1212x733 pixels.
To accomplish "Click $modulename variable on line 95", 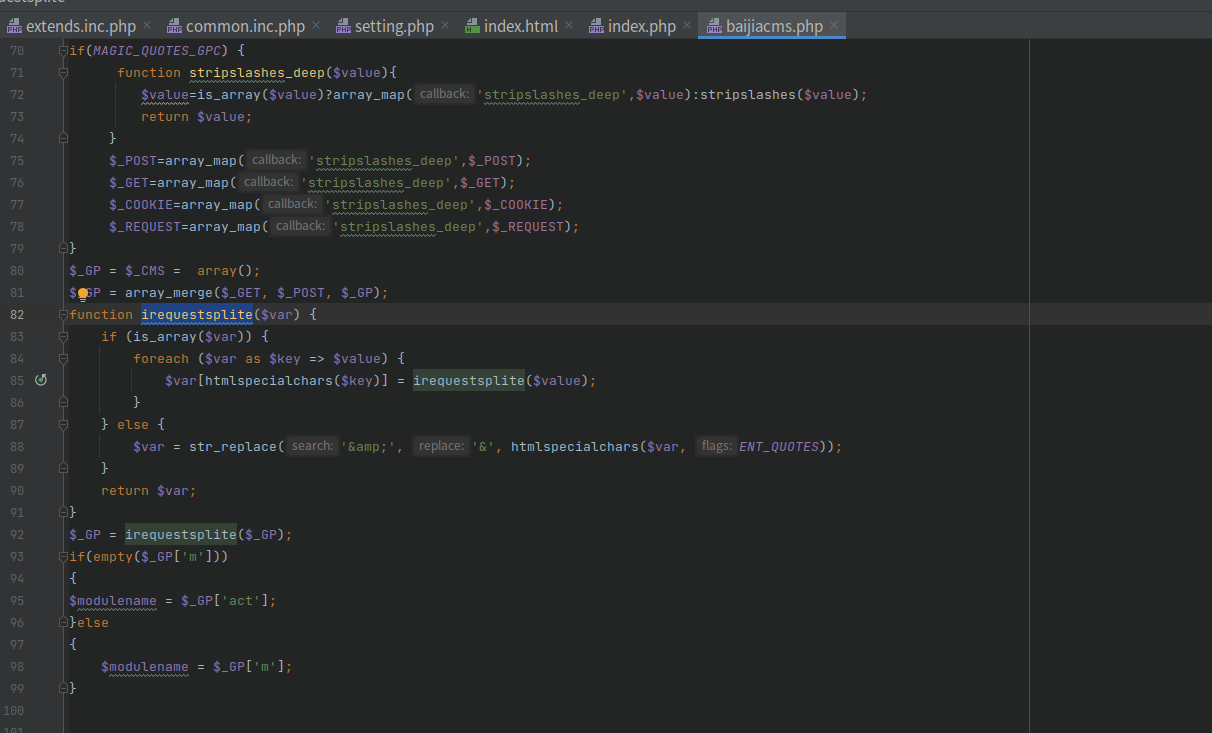I will pos(113,600).
